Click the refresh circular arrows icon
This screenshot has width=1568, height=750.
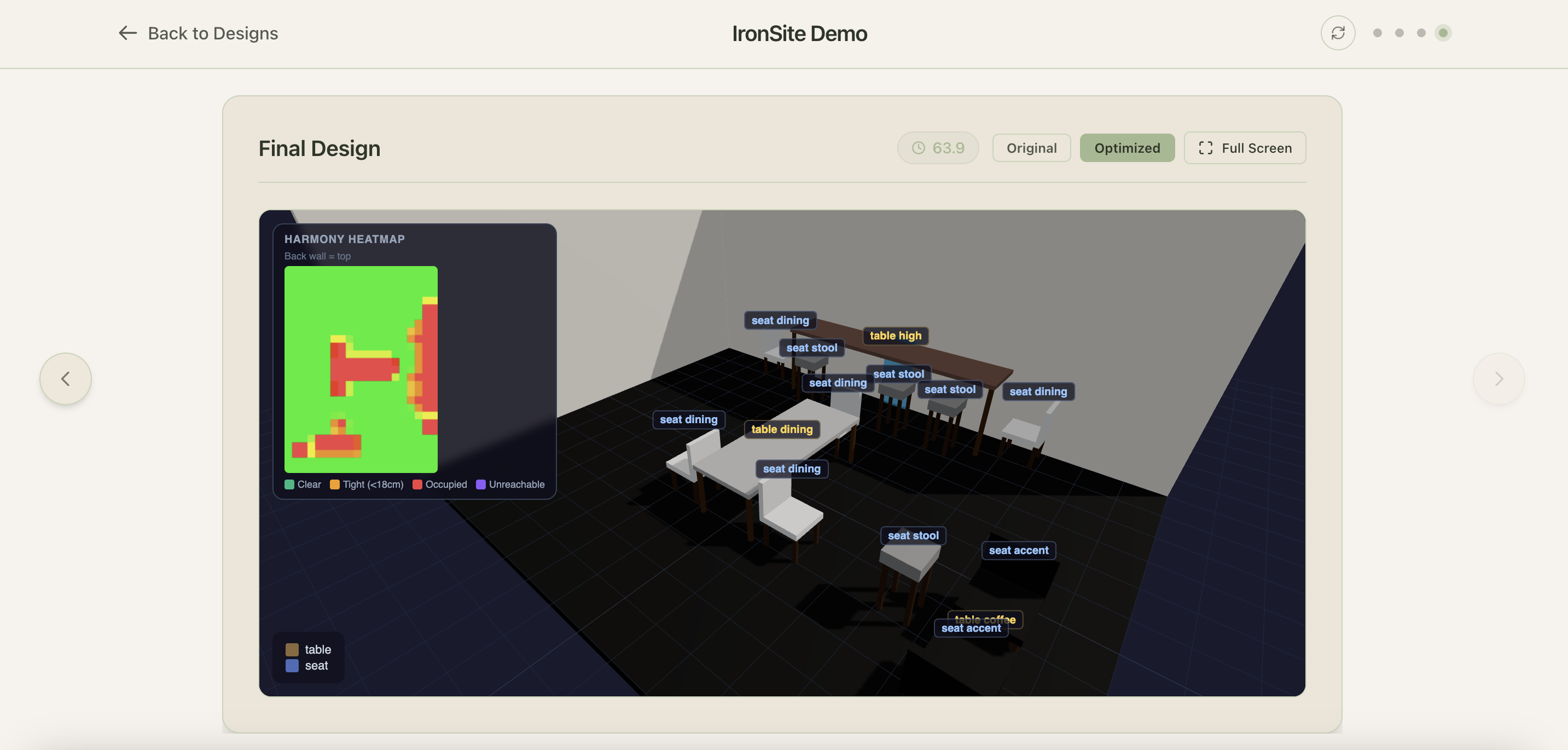1337,33
